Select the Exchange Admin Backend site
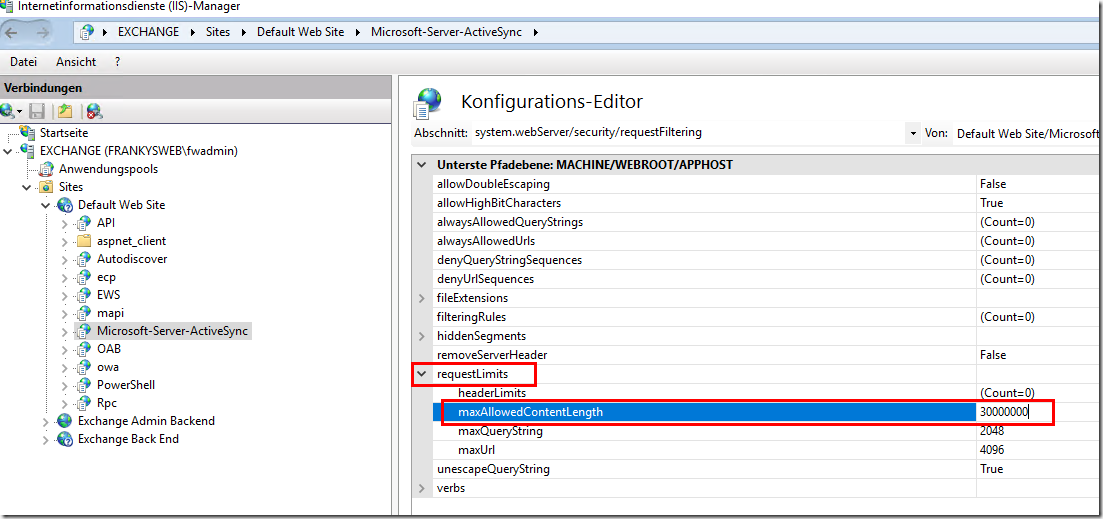This screenshot has width=1103, height=519. pyautogui.click(x=146, y=421)
